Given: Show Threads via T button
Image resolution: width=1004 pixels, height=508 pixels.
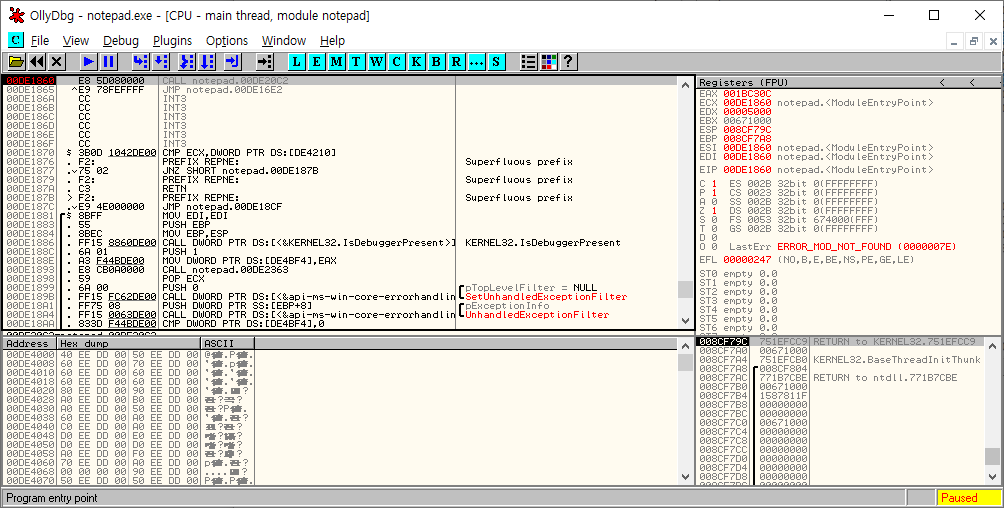Looking at the screenshot, I should pos(356,61).
